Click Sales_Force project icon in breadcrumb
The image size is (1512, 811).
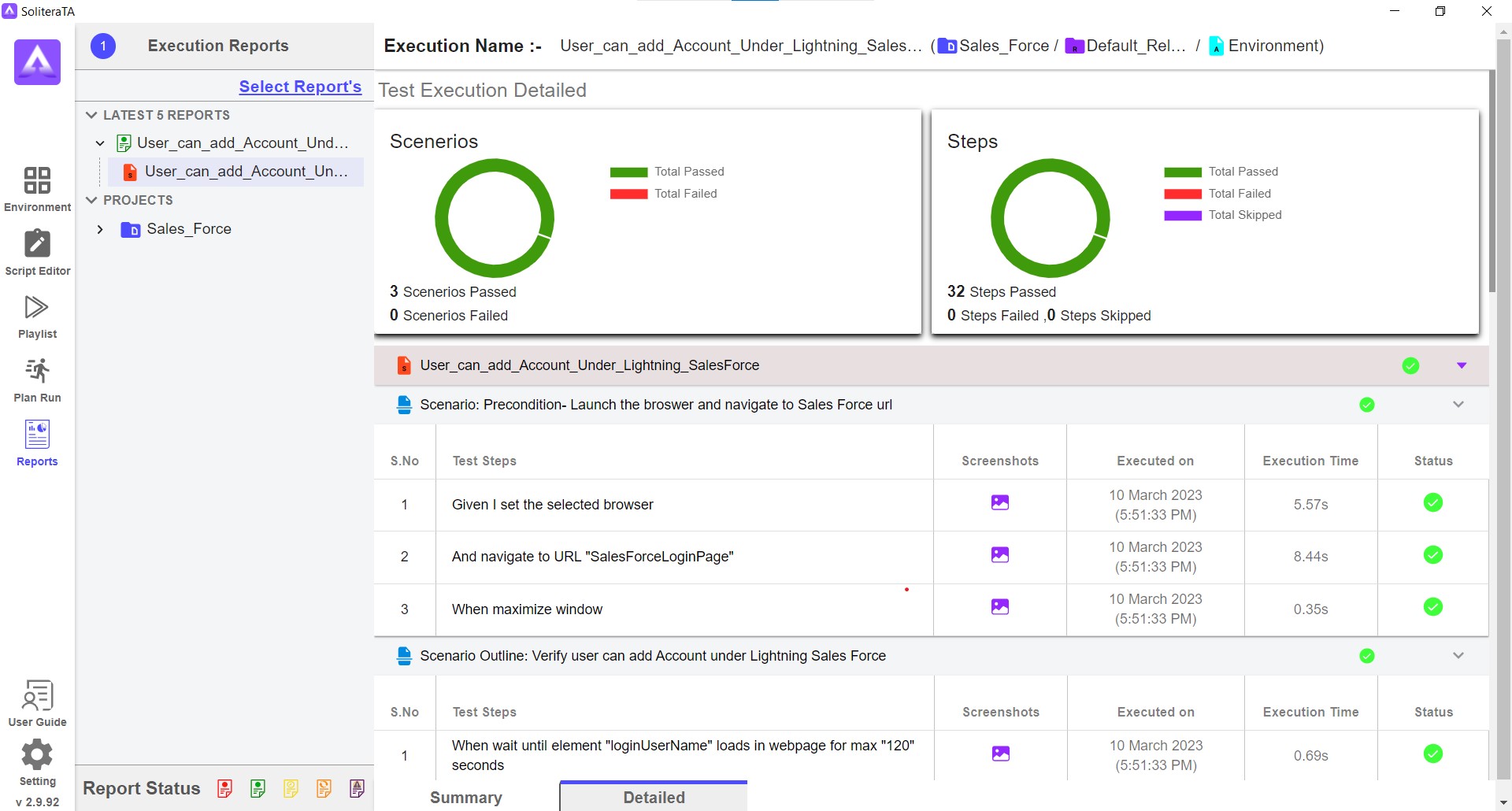click(x=947, y=46)
